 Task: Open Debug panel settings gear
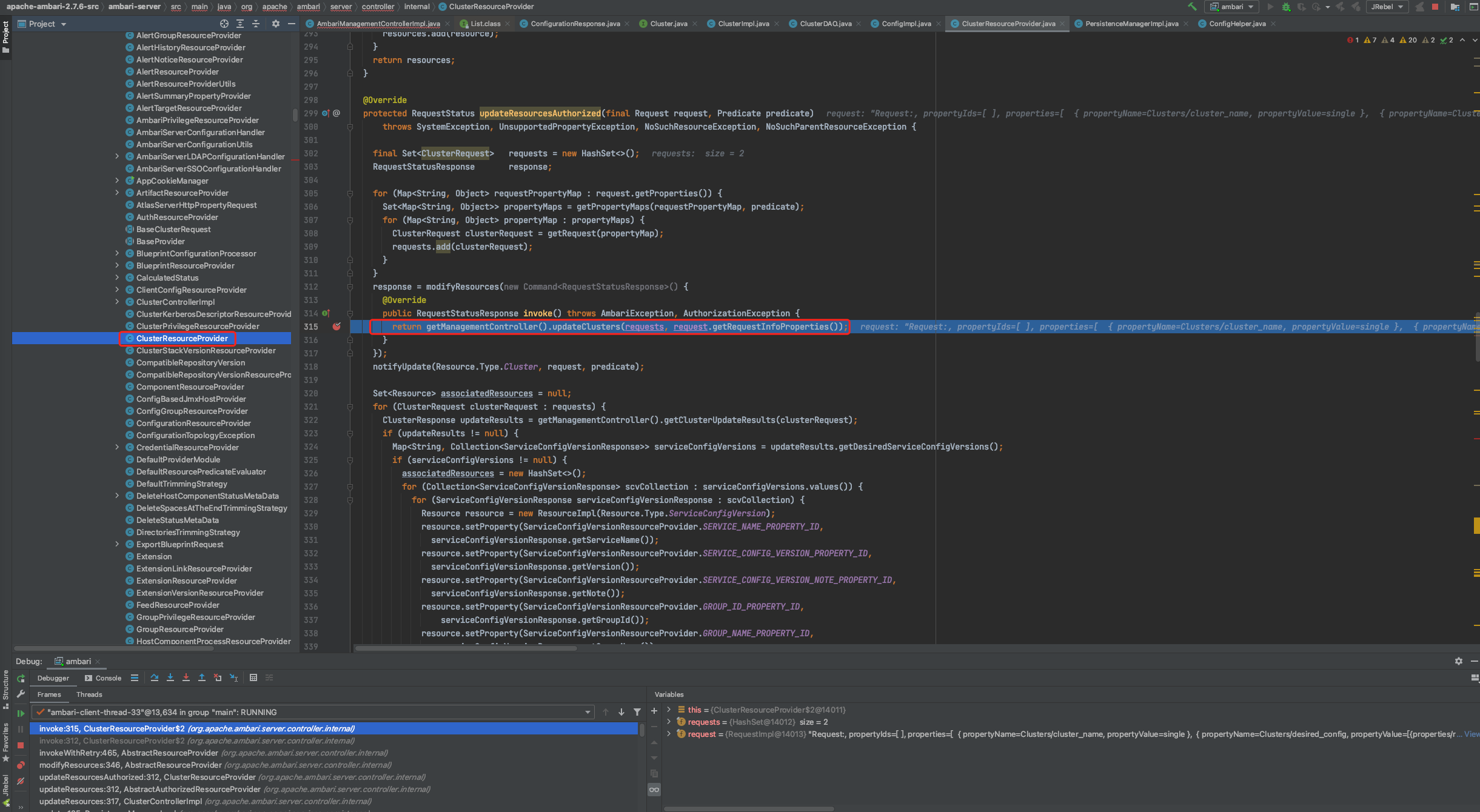coord(1458,661)
